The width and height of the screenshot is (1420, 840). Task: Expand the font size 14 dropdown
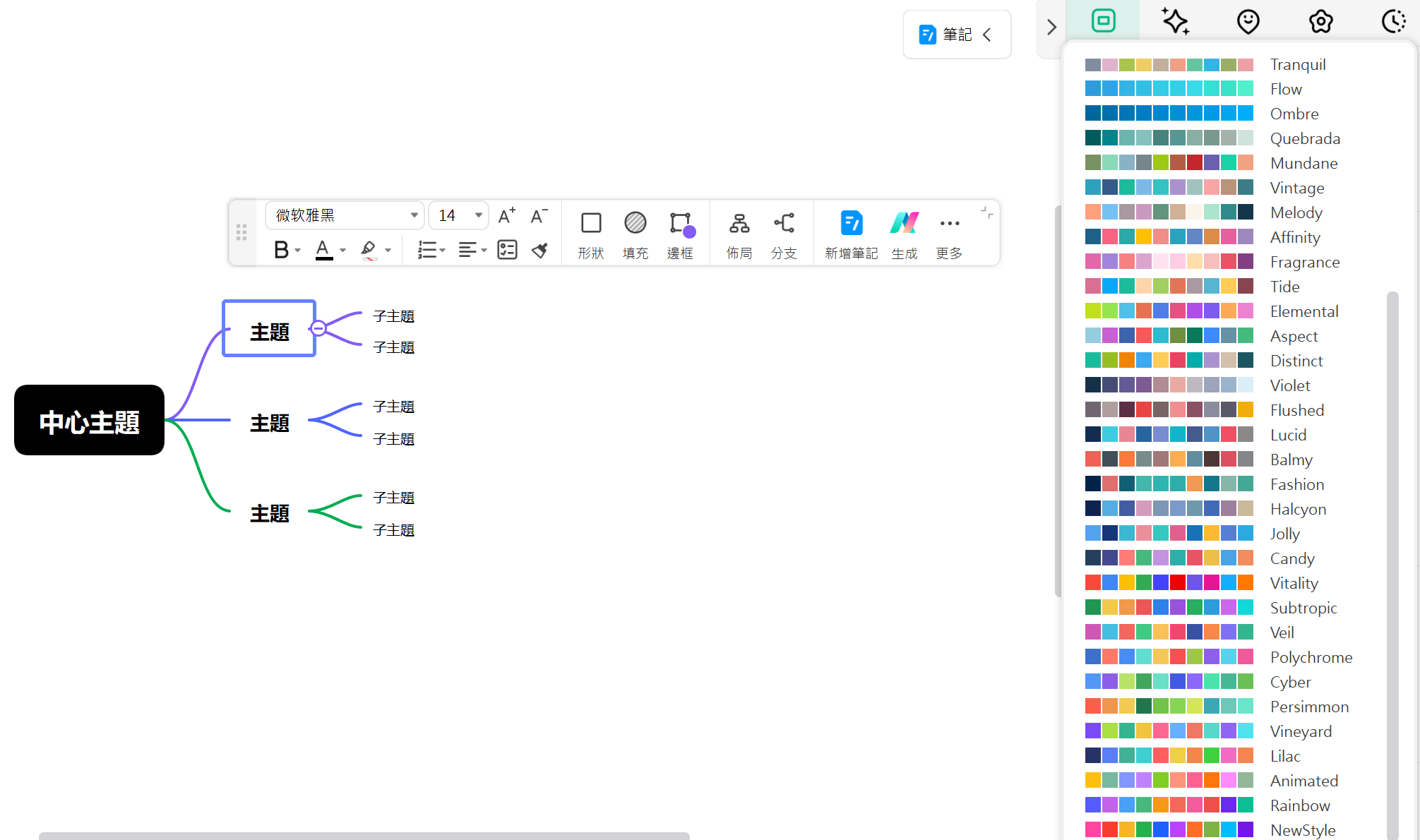coord(478,215)
